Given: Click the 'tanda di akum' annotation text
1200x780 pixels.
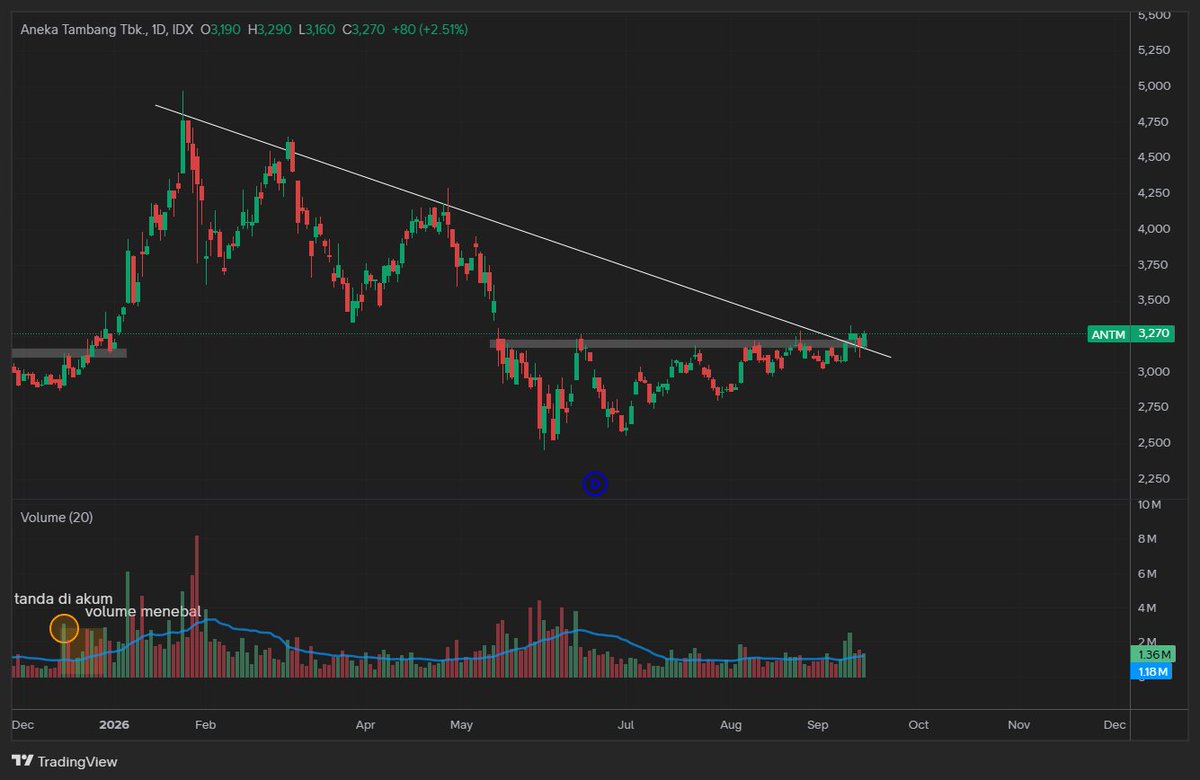Looking at the screenshot, I should click(x=64, y=599).
